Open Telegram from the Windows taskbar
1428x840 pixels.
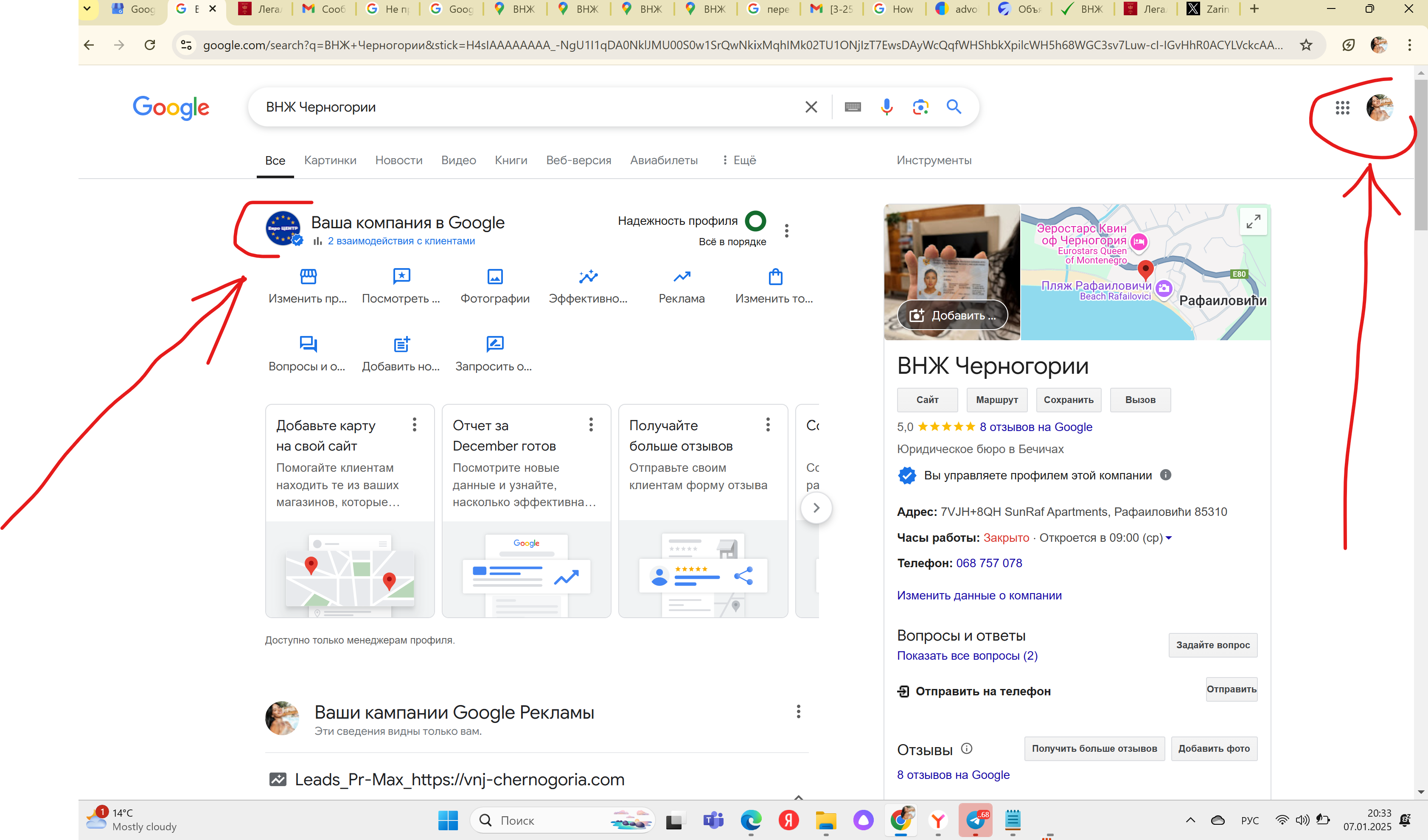click(975, 820)
